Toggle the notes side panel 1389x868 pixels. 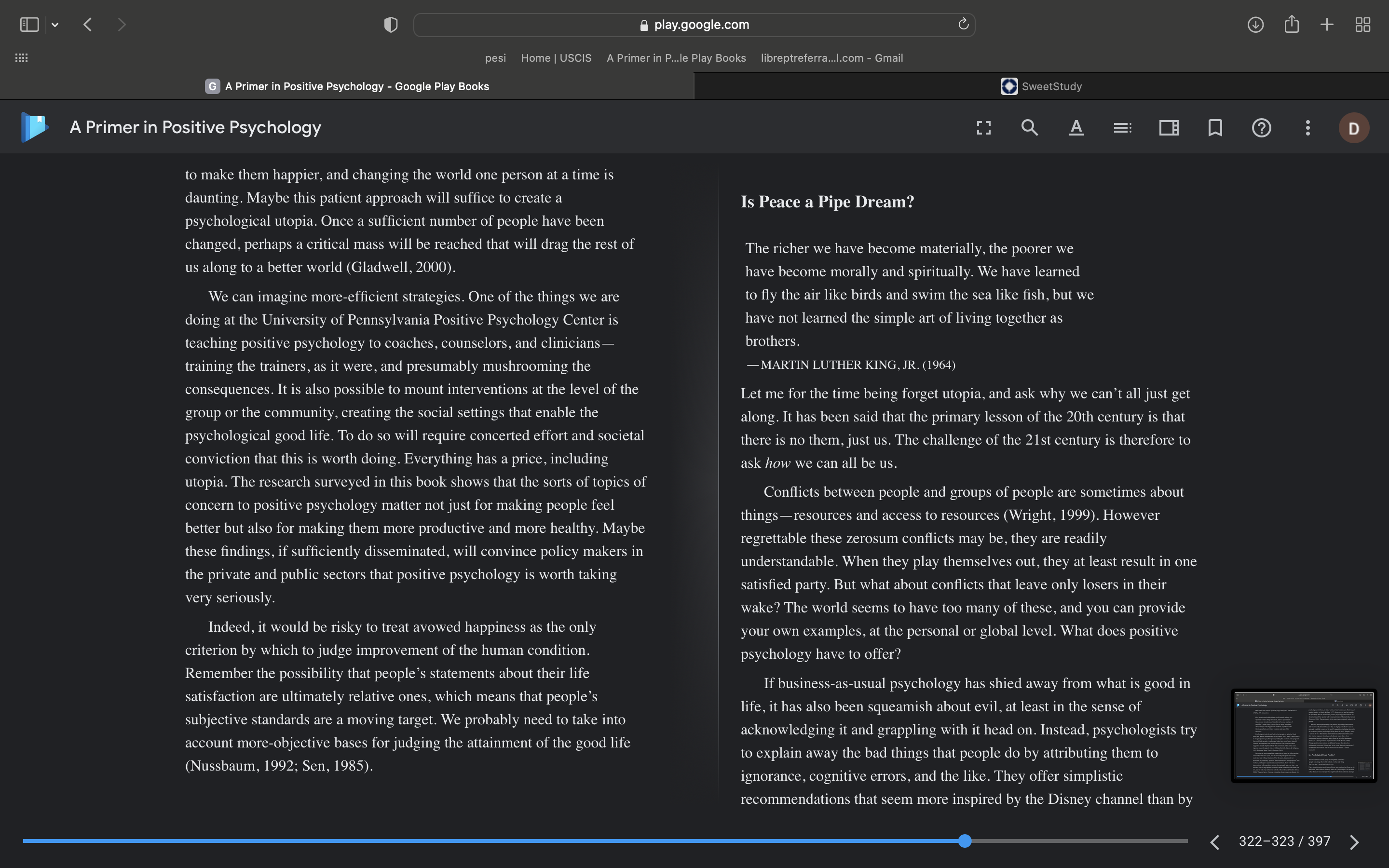point(1169,127)
